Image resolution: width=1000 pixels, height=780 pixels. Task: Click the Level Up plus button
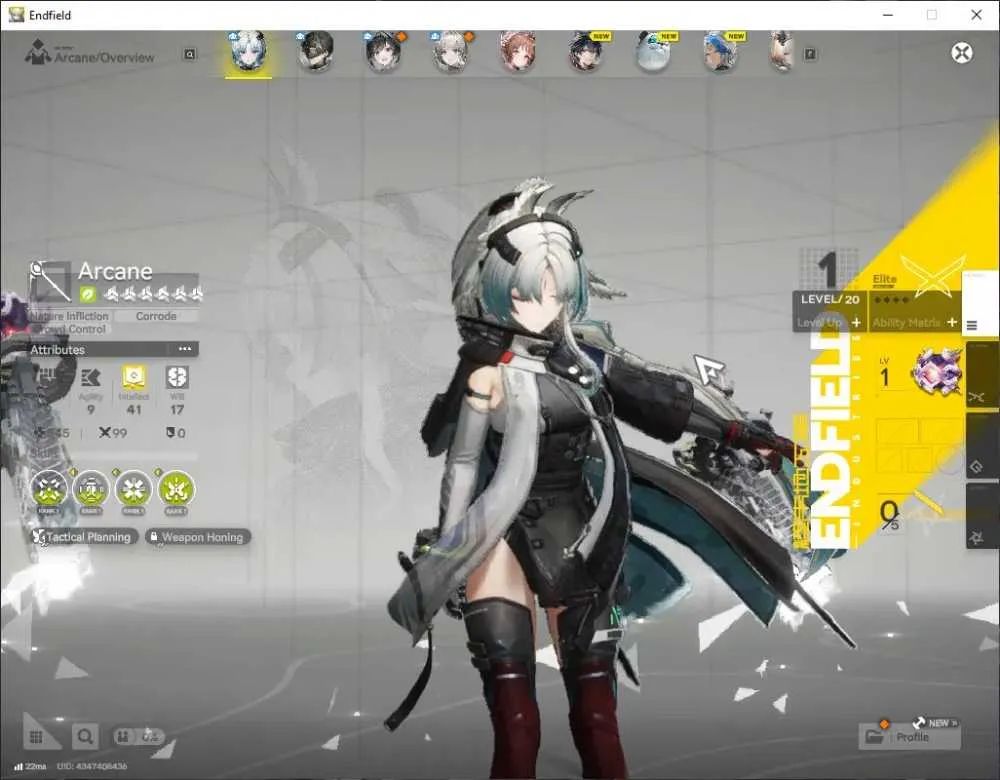(x=856, y=323)
